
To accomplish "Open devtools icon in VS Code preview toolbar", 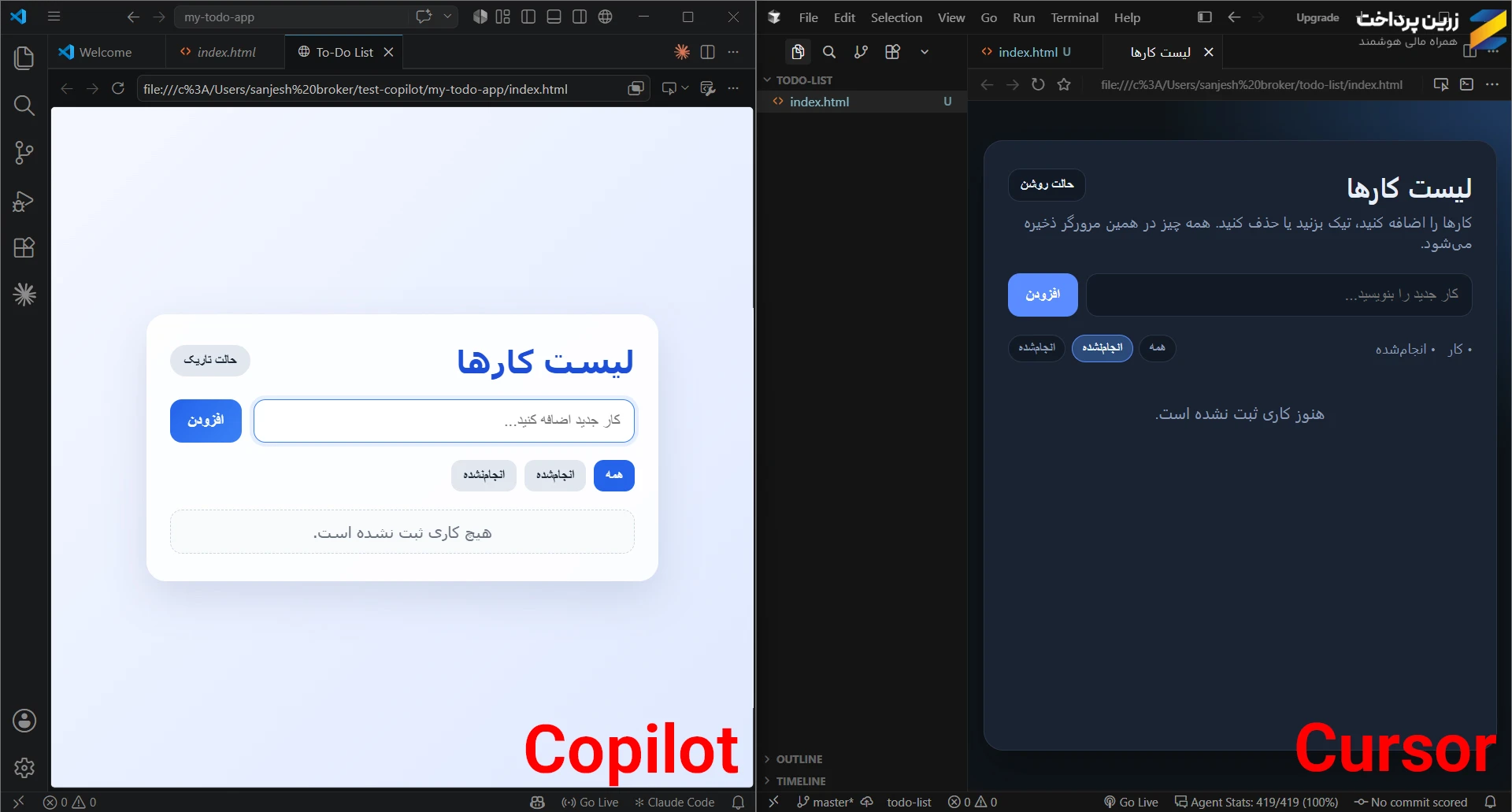I will tap(708, 88).
